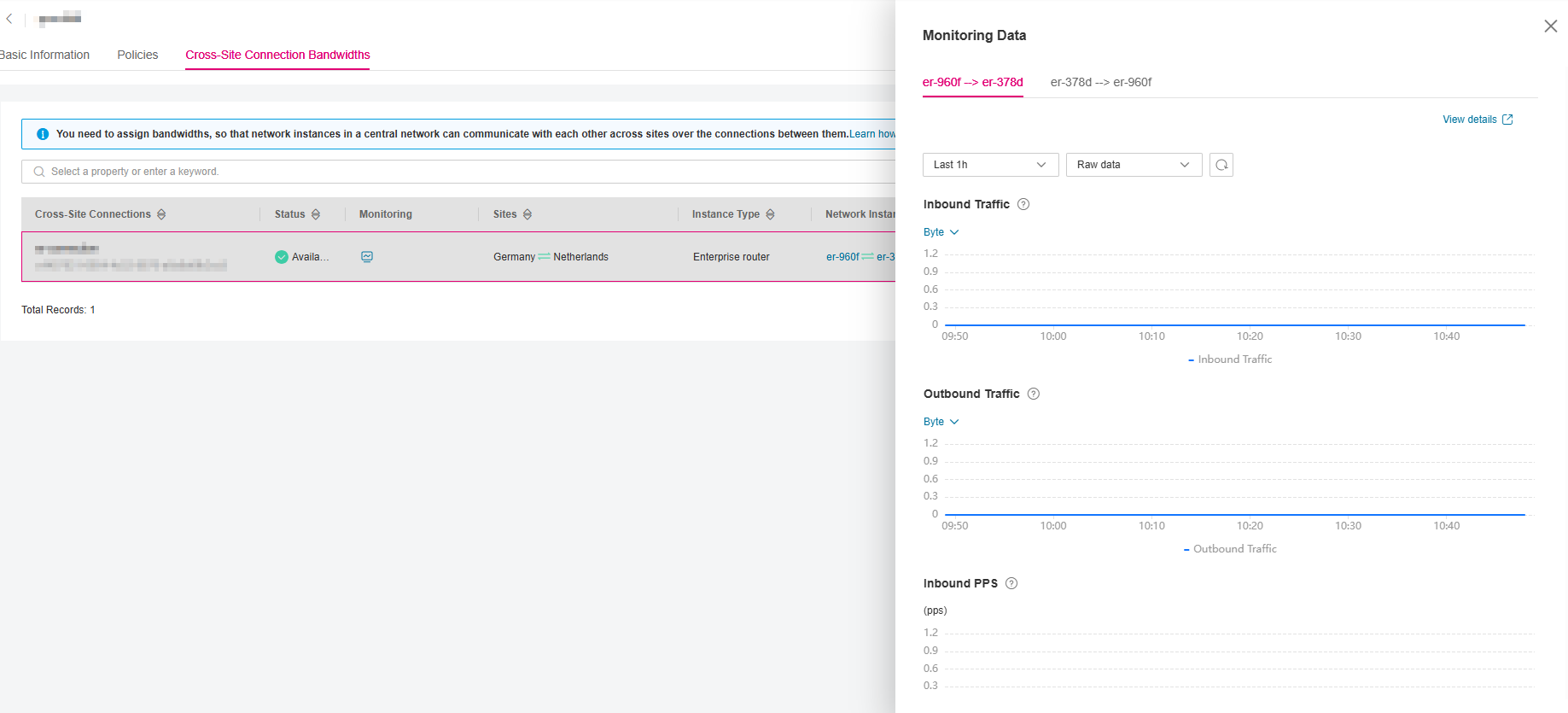The width and height of the screenshot is (1568, 713).
Task: Sort by Status column icon
Action: (x=316, y=214)
